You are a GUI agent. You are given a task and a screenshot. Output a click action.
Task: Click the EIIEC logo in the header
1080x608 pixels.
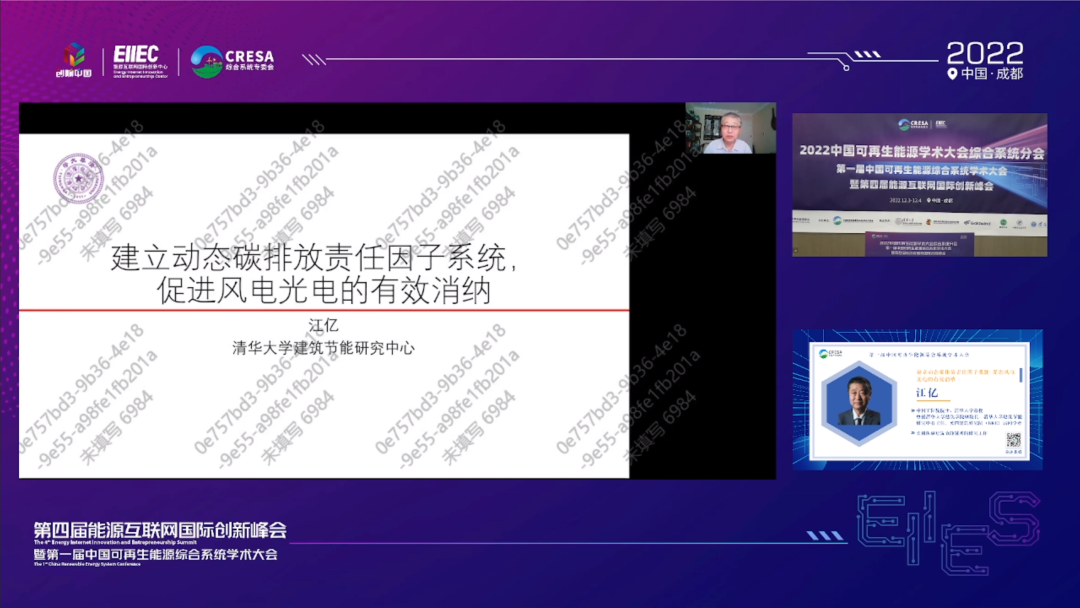tap(137, 56)
